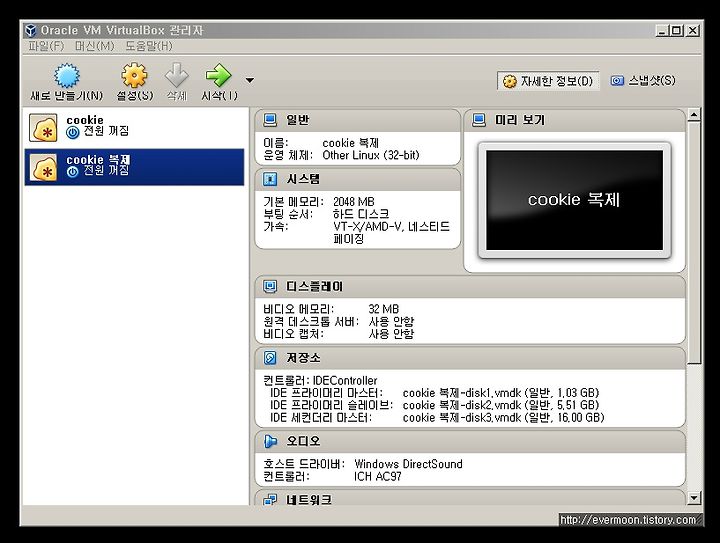
Task: Select the cookie virtual machine entry
Action: point(134,127)
